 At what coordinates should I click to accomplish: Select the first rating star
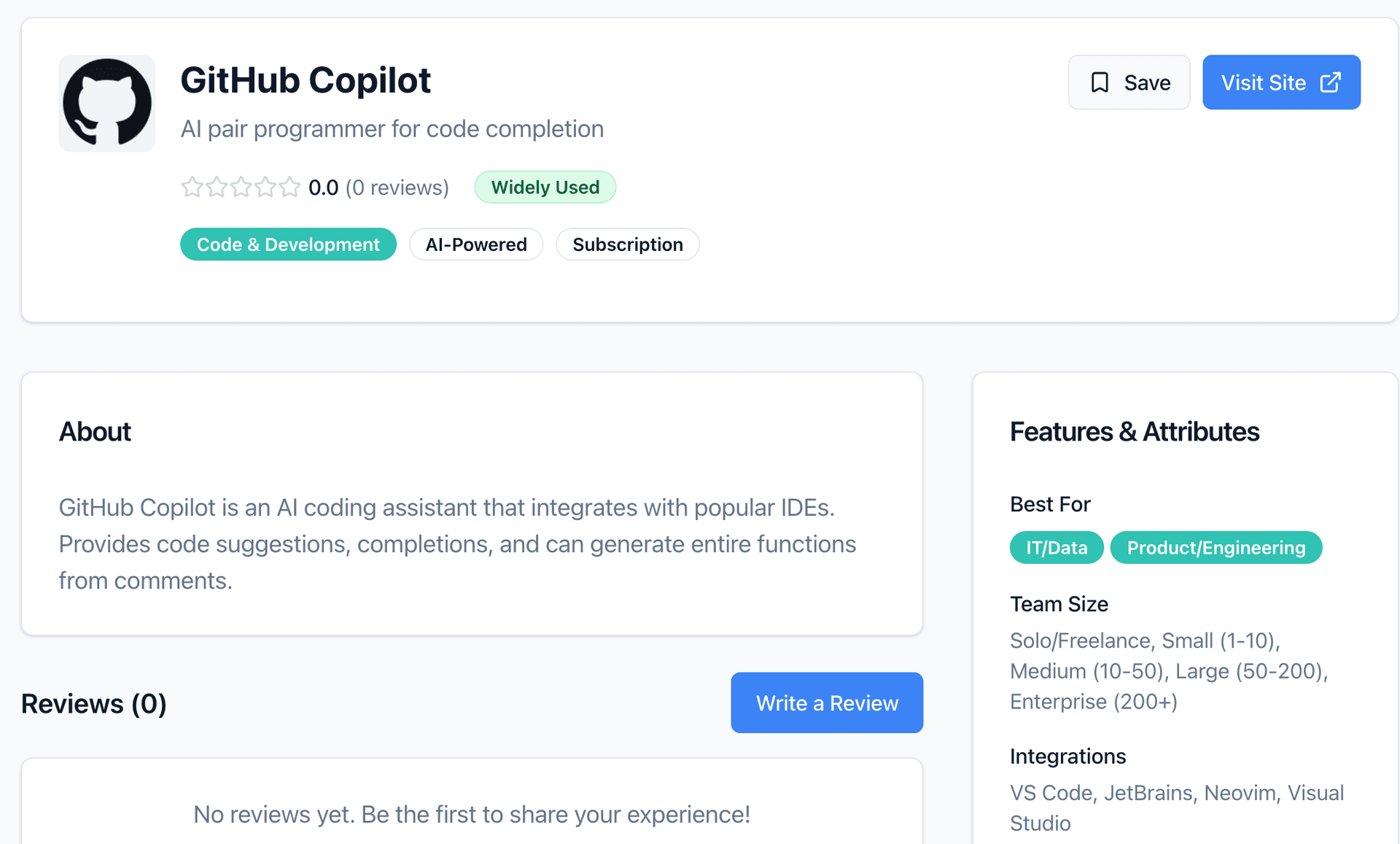click(192, 187)
